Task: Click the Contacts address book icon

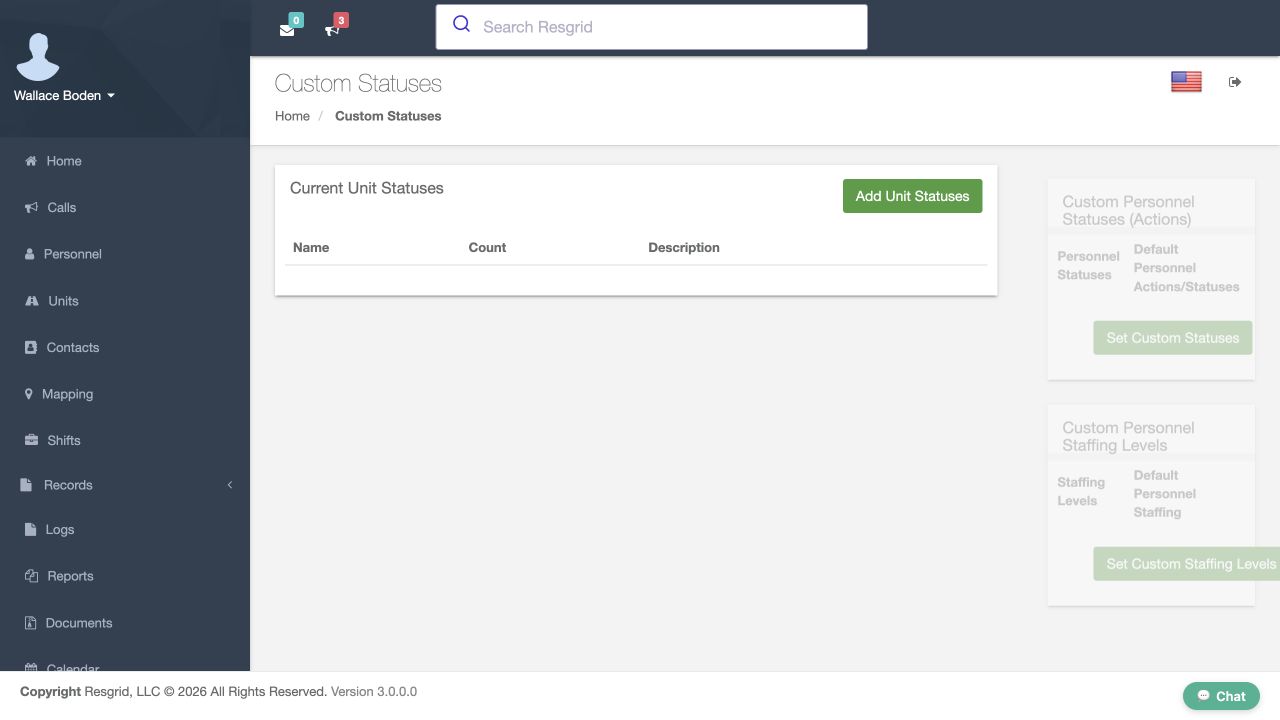Action: pos(30,348)
